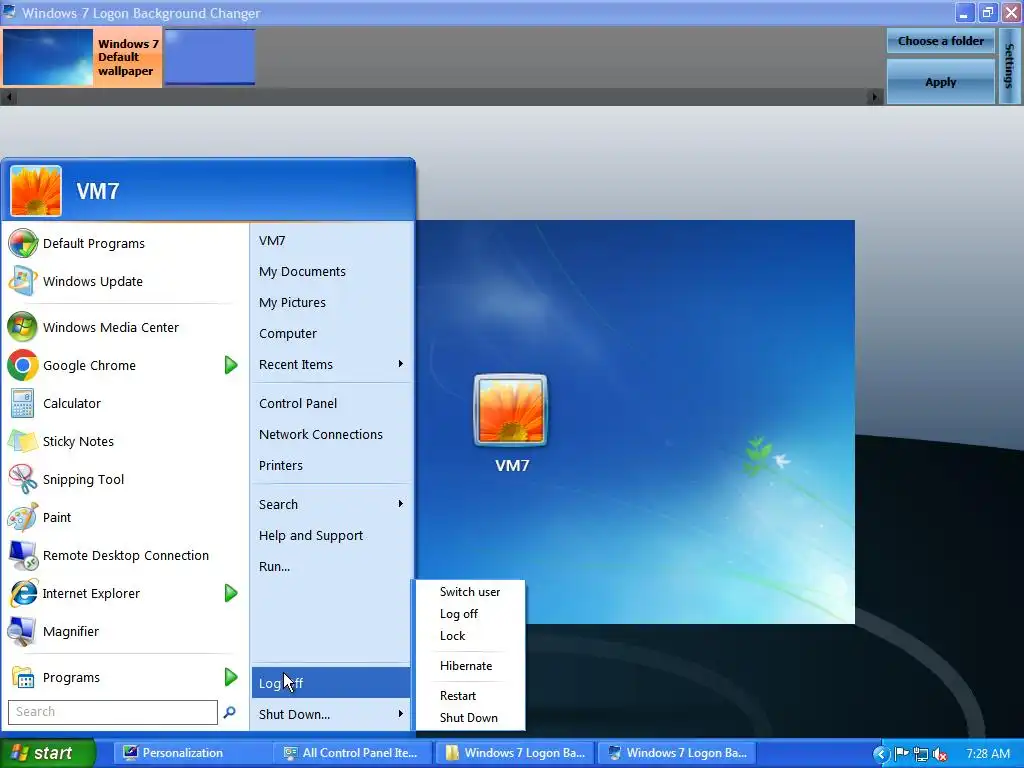
Task: Expand Internet Explorer jump list arrow
Action: coord(231,593)
